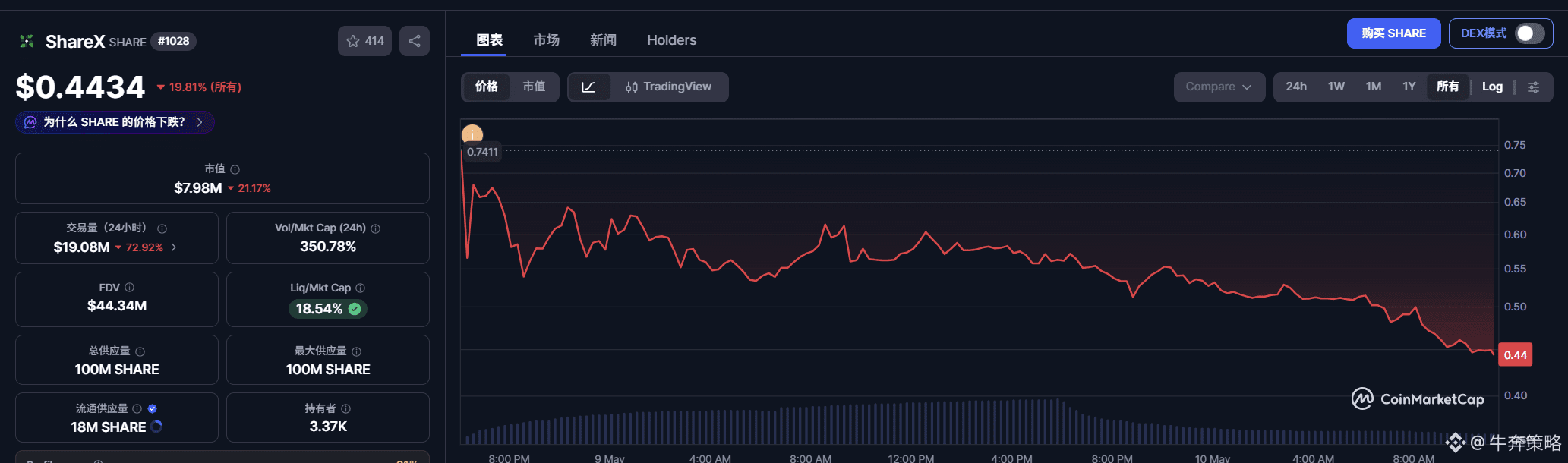The width and height of the screenshot is (1568, 463).
Task: Click the FDV info icon
Action: 130,288
